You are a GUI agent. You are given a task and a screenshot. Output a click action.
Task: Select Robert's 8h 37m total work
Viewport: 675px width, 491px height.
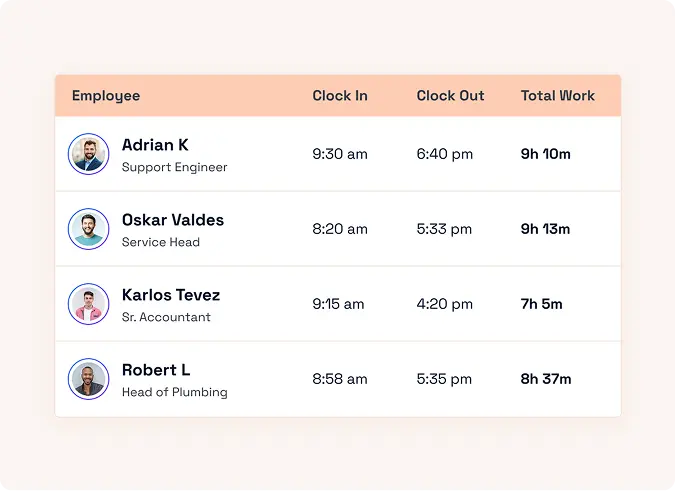[x=546, y=379]
